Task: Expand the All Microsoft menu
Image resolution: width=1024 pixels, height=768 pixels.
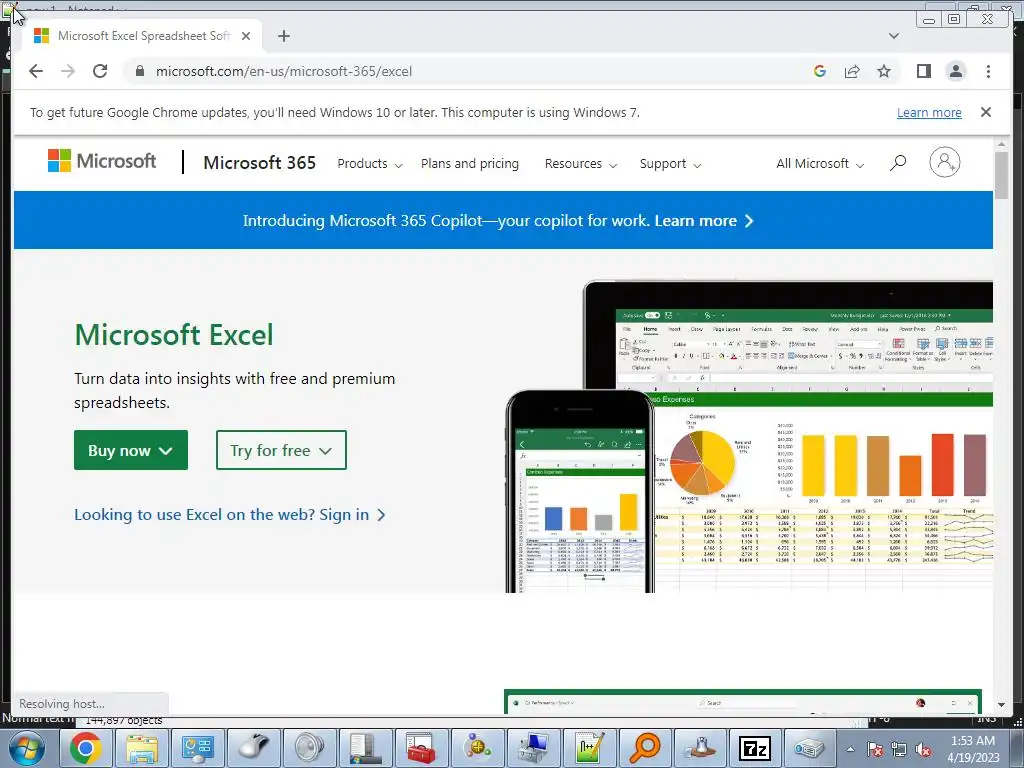Action: 820,164
